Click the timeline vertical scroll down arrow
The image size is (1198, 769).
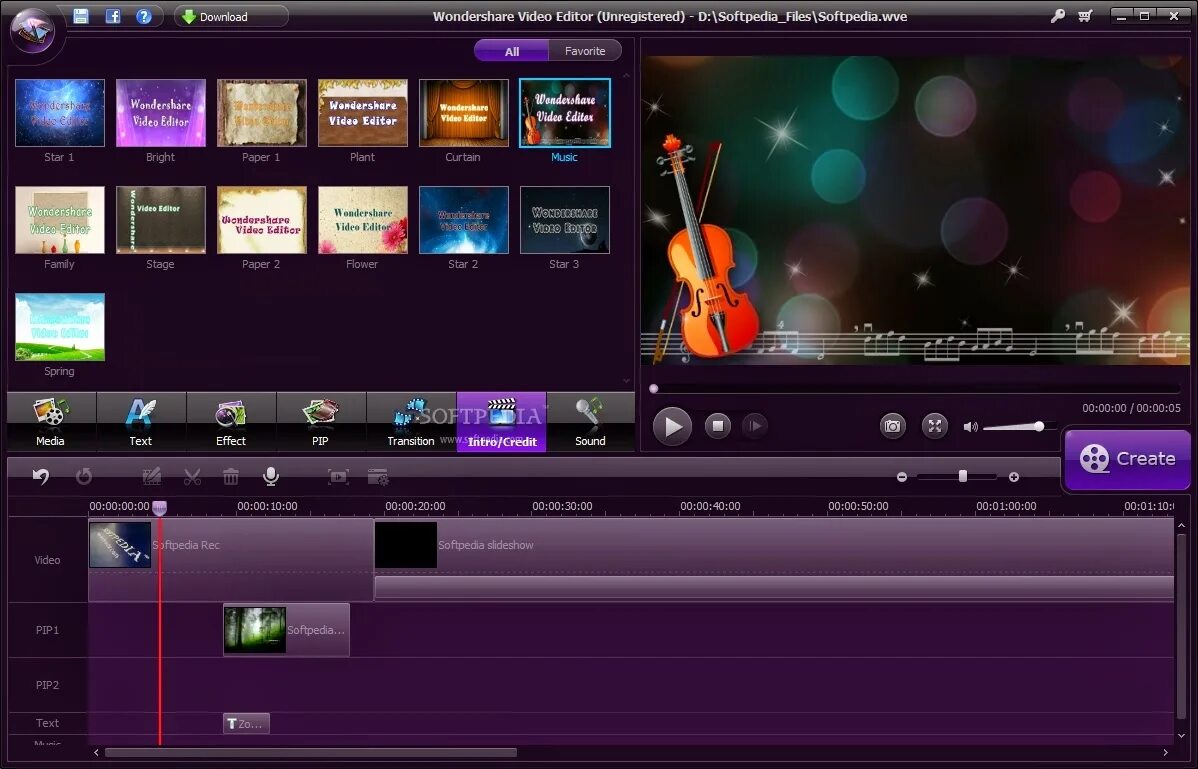point(1181,735)
